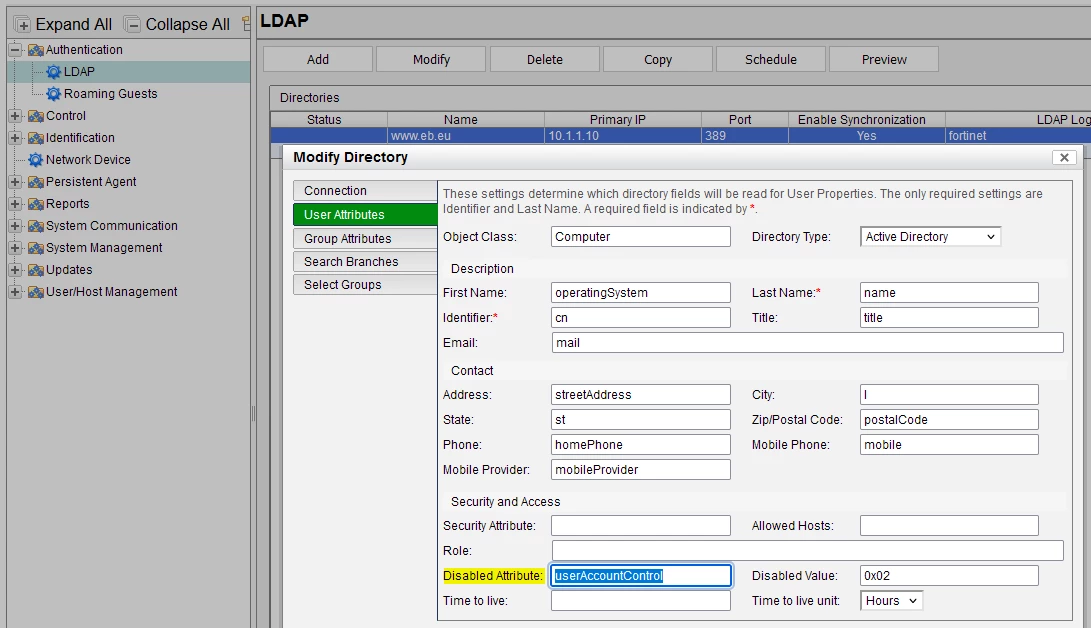
Task: Click the Security Attribute input field
Action: coord(641,526)
